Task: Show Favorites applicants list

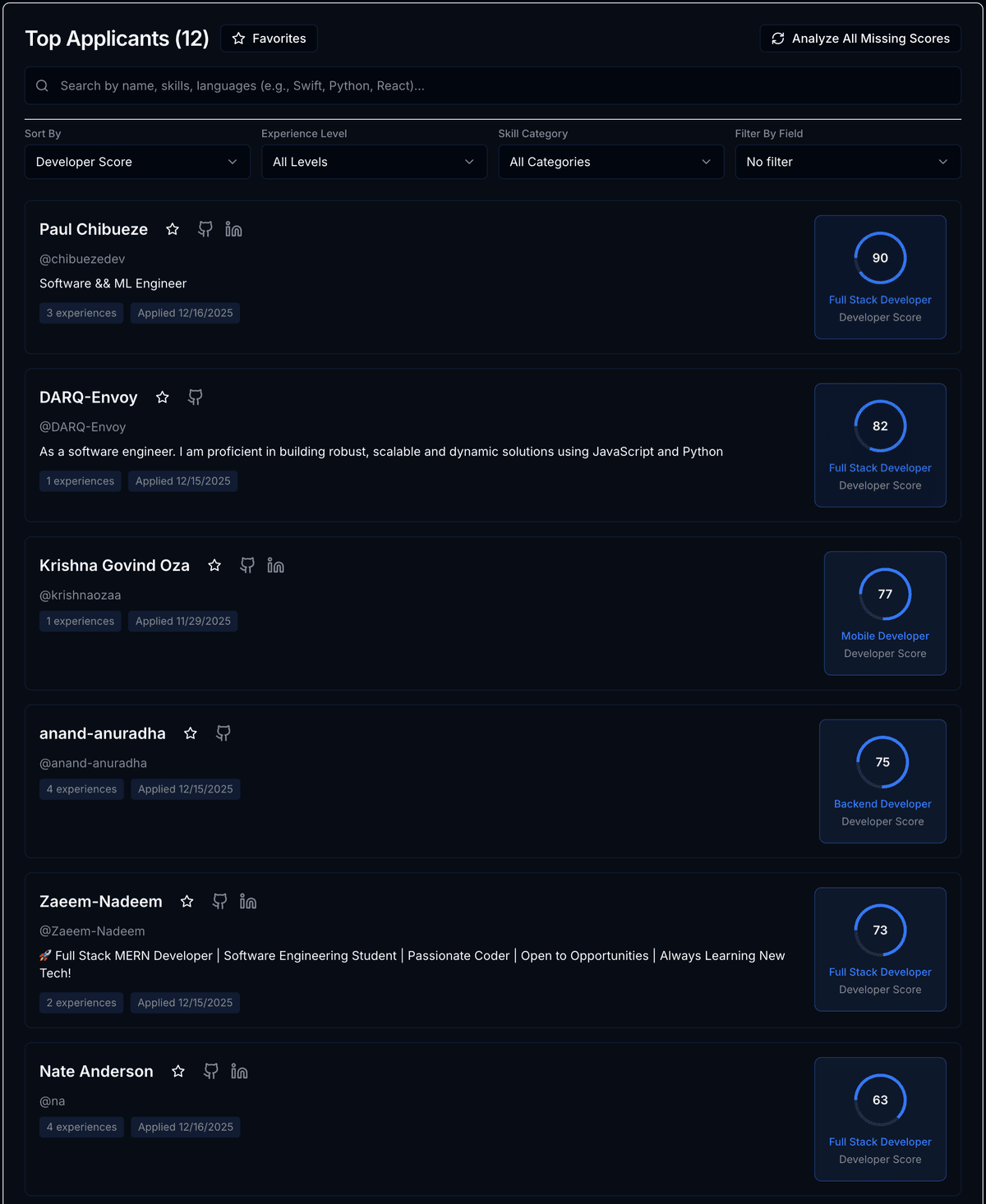Action: [269, 39]
